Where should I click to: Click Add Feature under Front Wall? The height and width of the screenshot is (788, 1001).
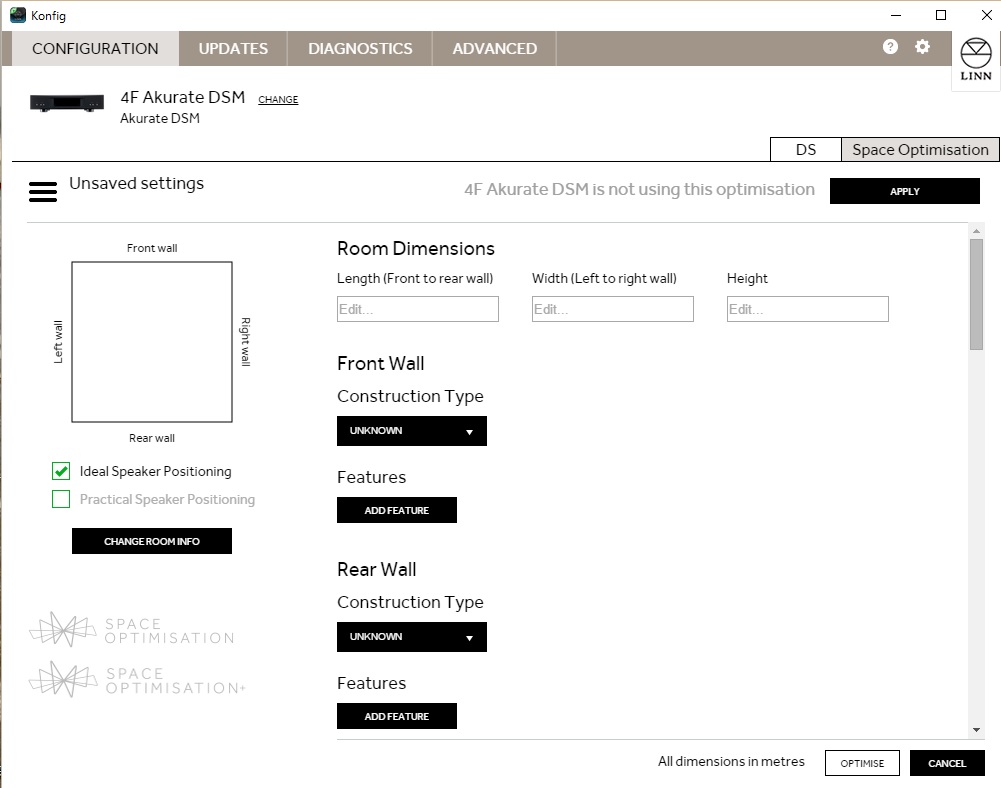click(397, 510)
